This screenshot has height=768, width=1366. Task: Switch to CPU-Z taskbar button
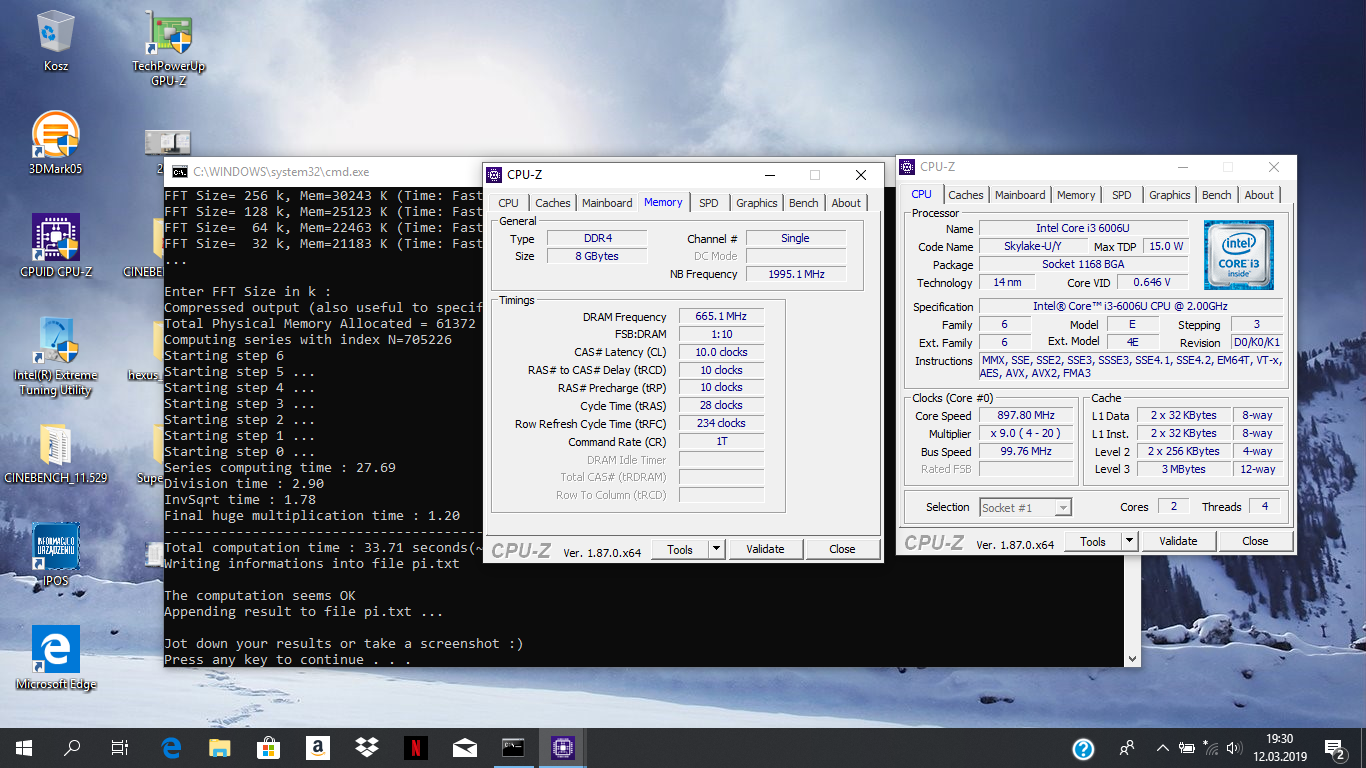563,748
